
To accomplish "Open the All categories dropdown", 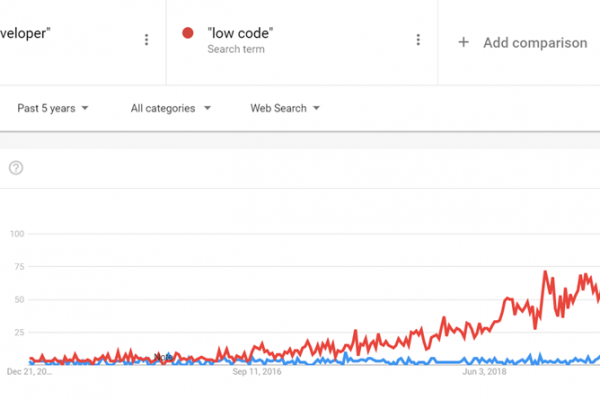I will point(171,108).
